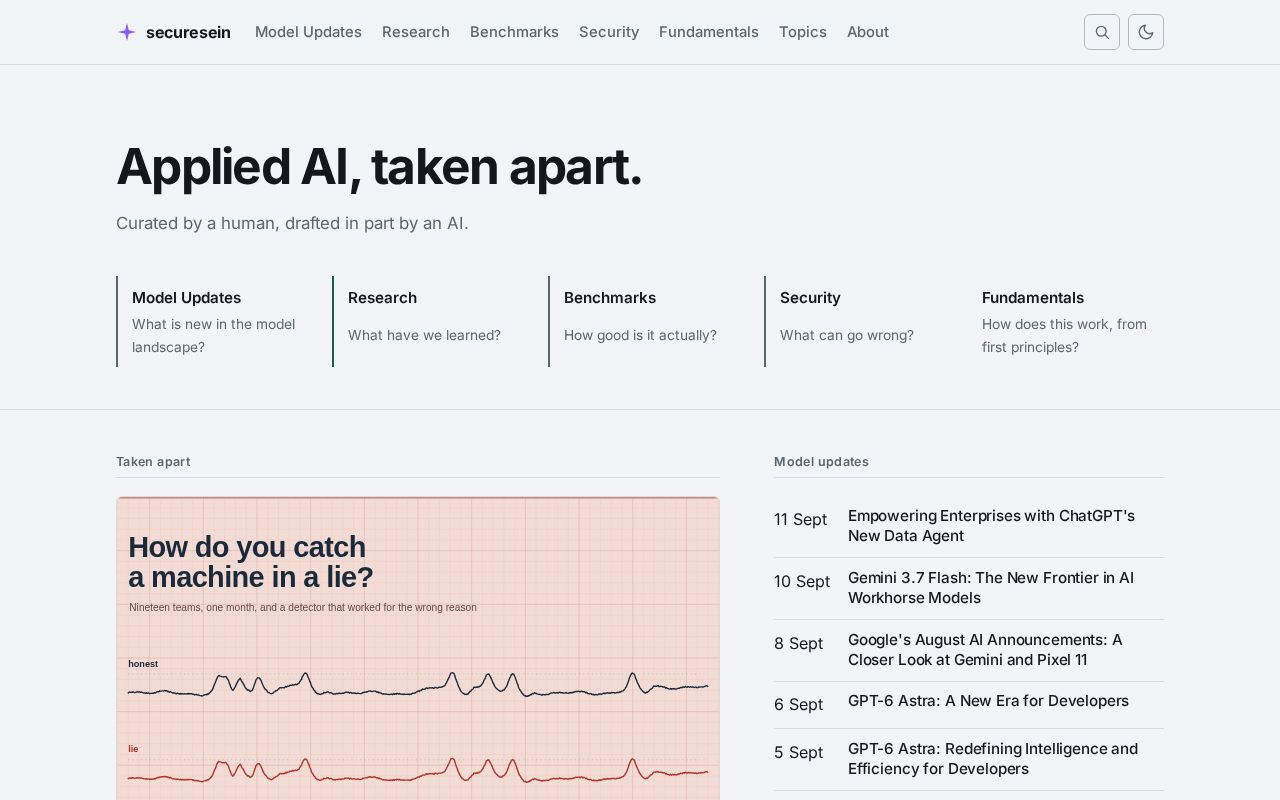Click the 'Model updates' section heading
The width and height of the screenshot is (1280, 800).
(x=821, y=462)
